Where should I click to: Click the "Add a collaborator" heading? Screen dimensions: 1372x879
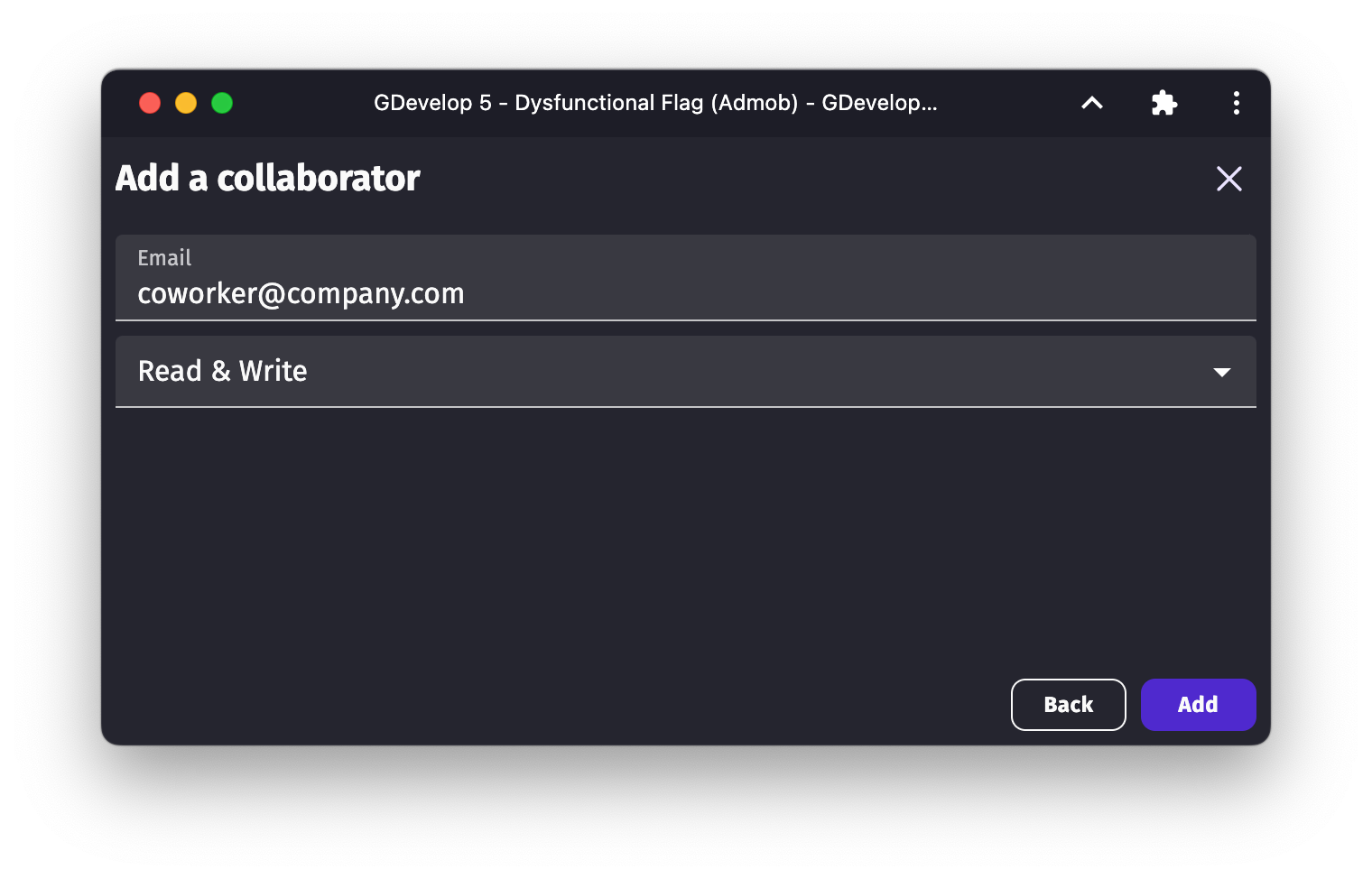point(268,179)
